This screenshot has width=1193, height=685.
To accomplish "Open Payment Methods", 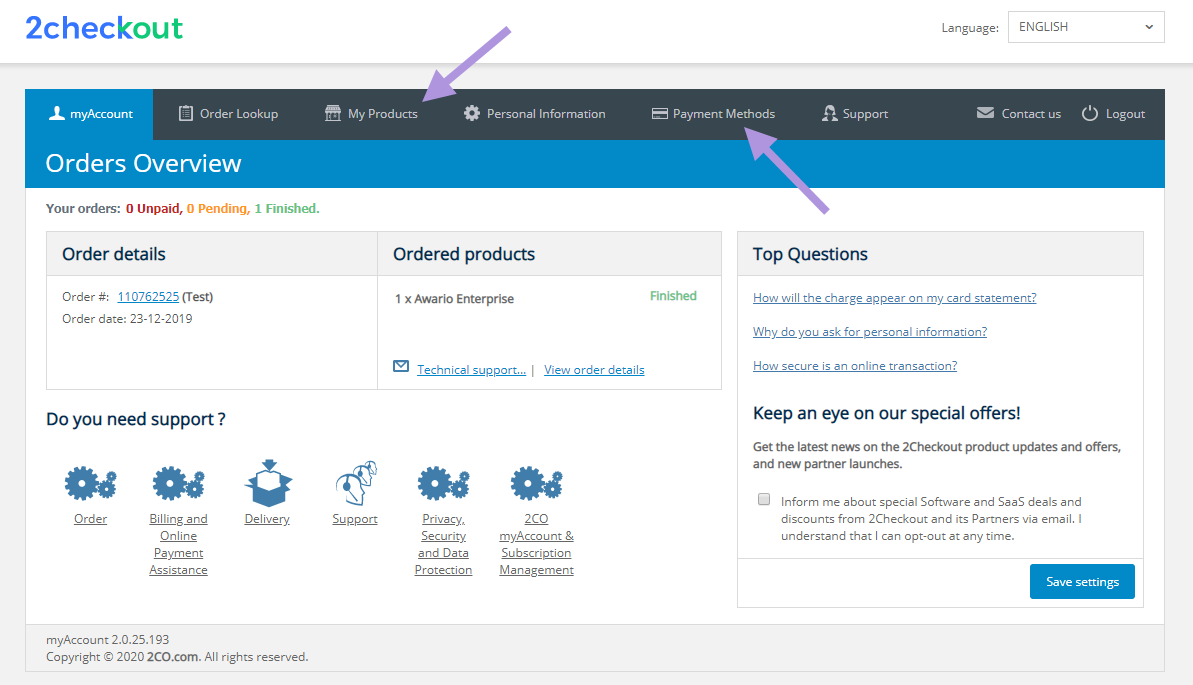I will click(x=714, y=114).
